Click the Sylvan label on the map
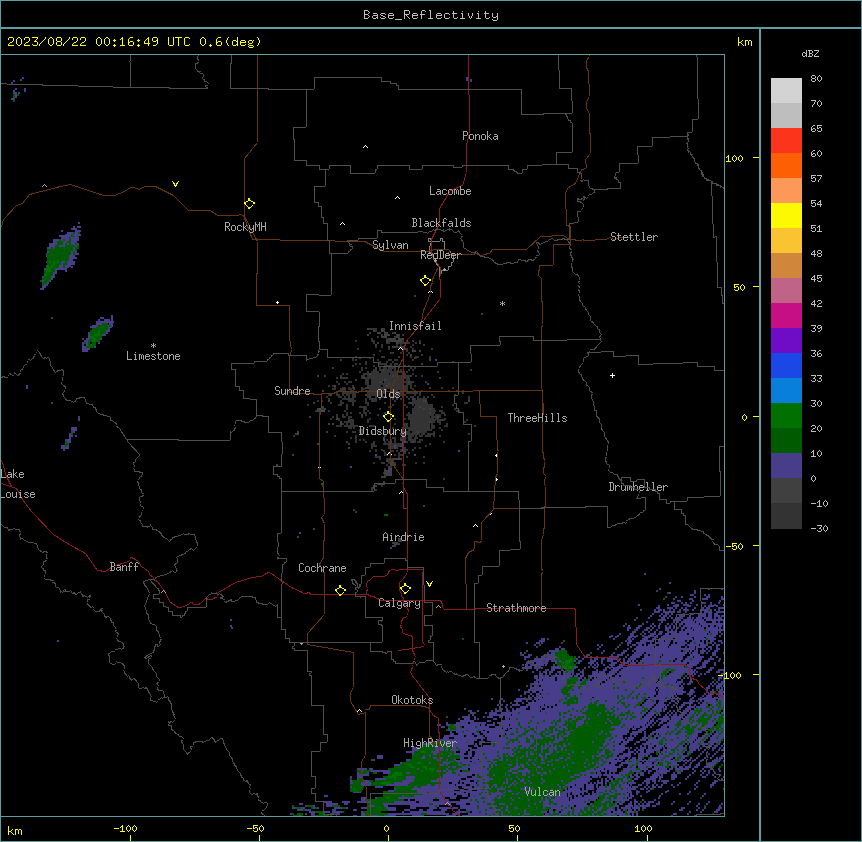 390,245
